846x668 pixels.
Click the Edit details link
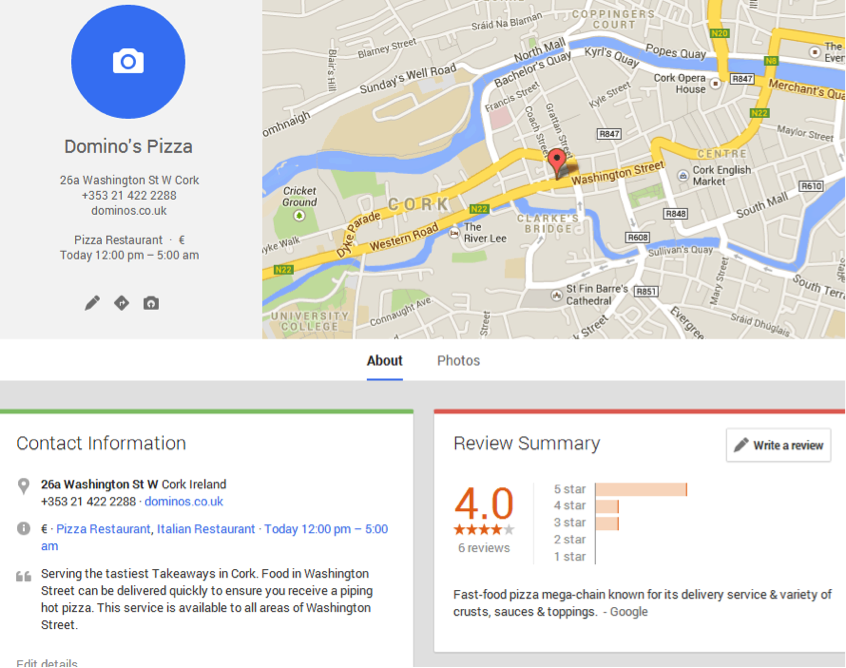click(47, 663)
